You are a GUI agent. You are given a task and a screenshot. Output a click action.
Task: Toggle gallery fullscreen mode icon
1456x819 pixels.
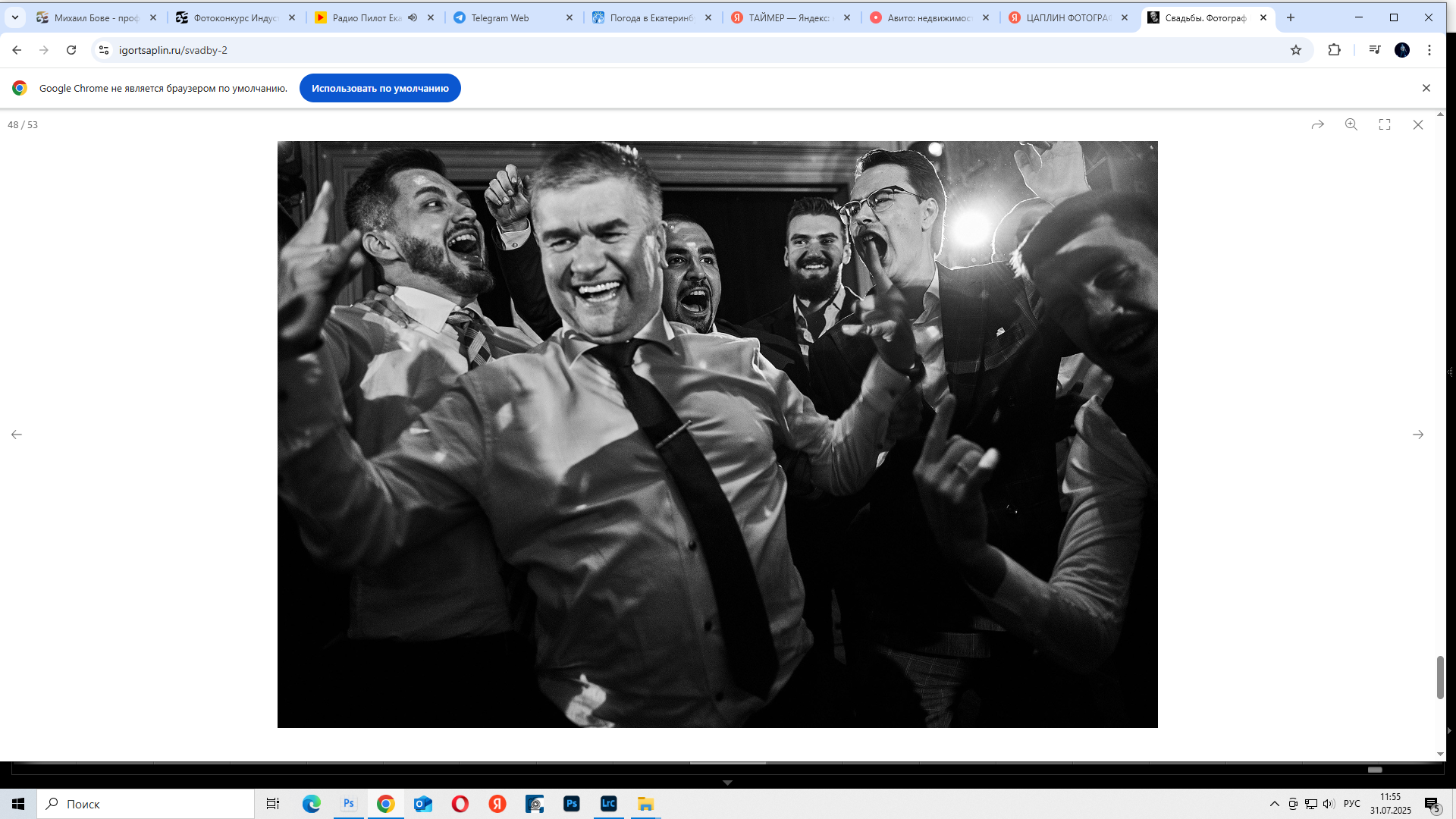point(1385,124)
